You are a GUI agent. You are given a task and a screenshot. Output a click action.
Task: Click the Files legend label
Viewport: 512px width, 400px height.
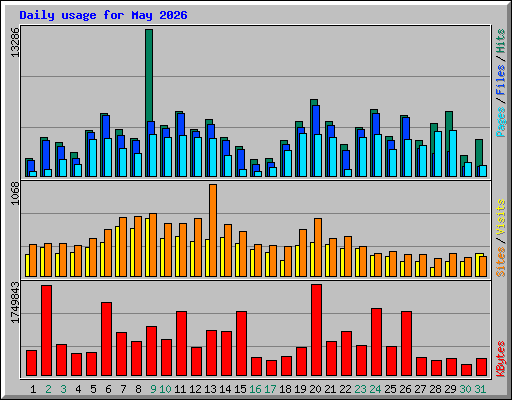point(501,80)
